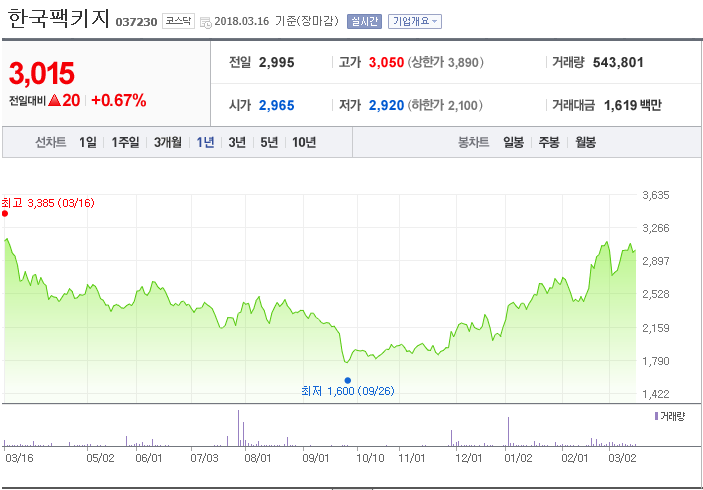
Task: Click the +0.67% change rate
Action: [x=119, y=100]
